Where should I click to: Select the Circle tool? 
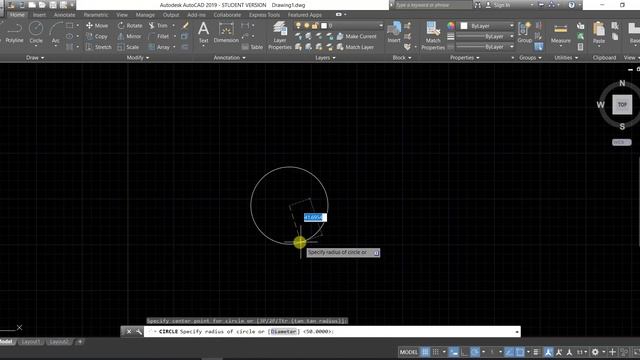click(x=36, y=33)
